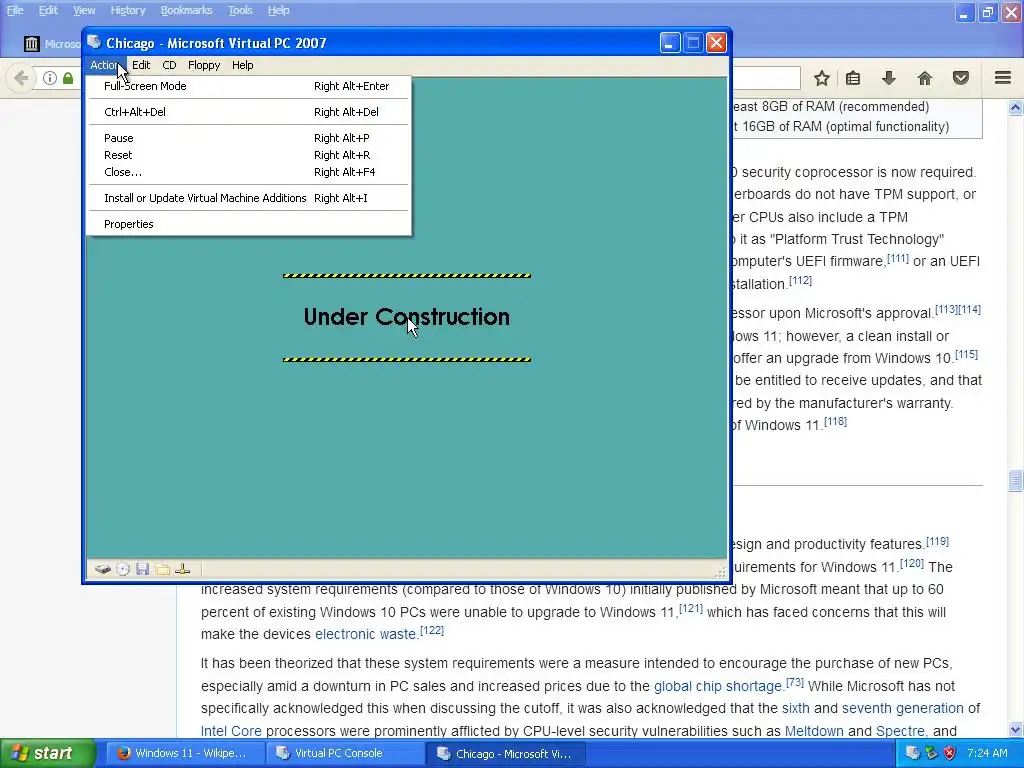Open the Virtual PC Floppy menu
Viewport: 1024px width, 768px height.
(x=204, y=65)
